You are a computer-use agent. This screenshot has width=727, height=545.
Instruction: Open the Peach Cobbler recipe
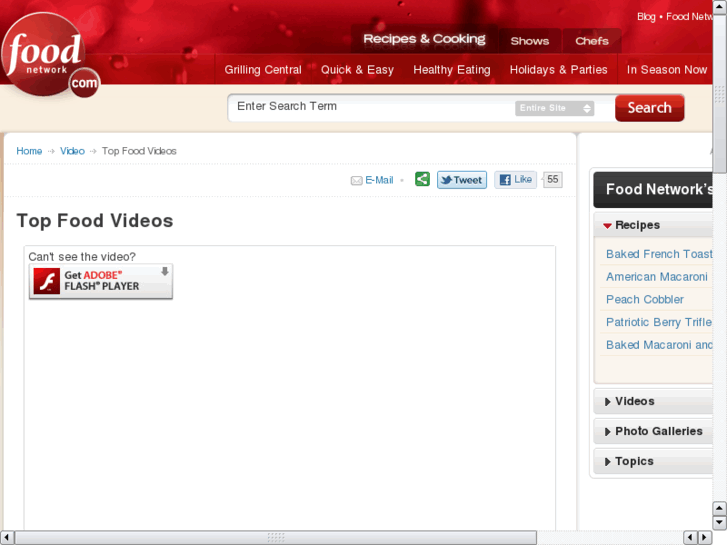(x=644, y=300)
